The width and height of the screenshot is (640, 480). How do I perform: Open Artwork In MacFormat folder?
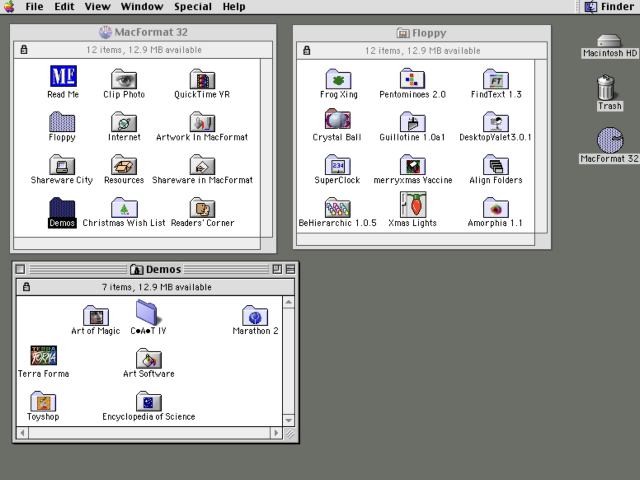202,122
